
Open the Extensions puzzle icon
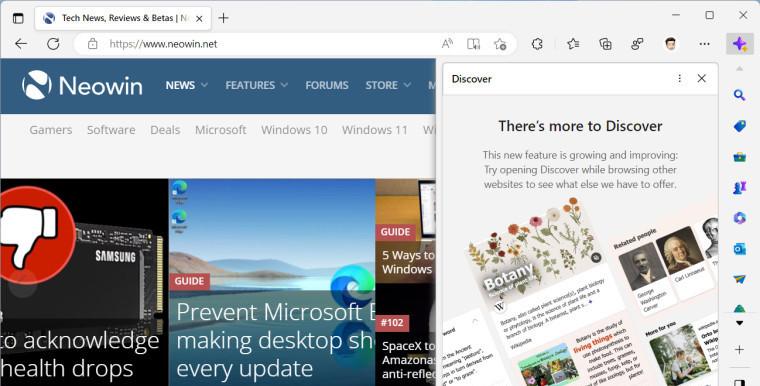537,44
